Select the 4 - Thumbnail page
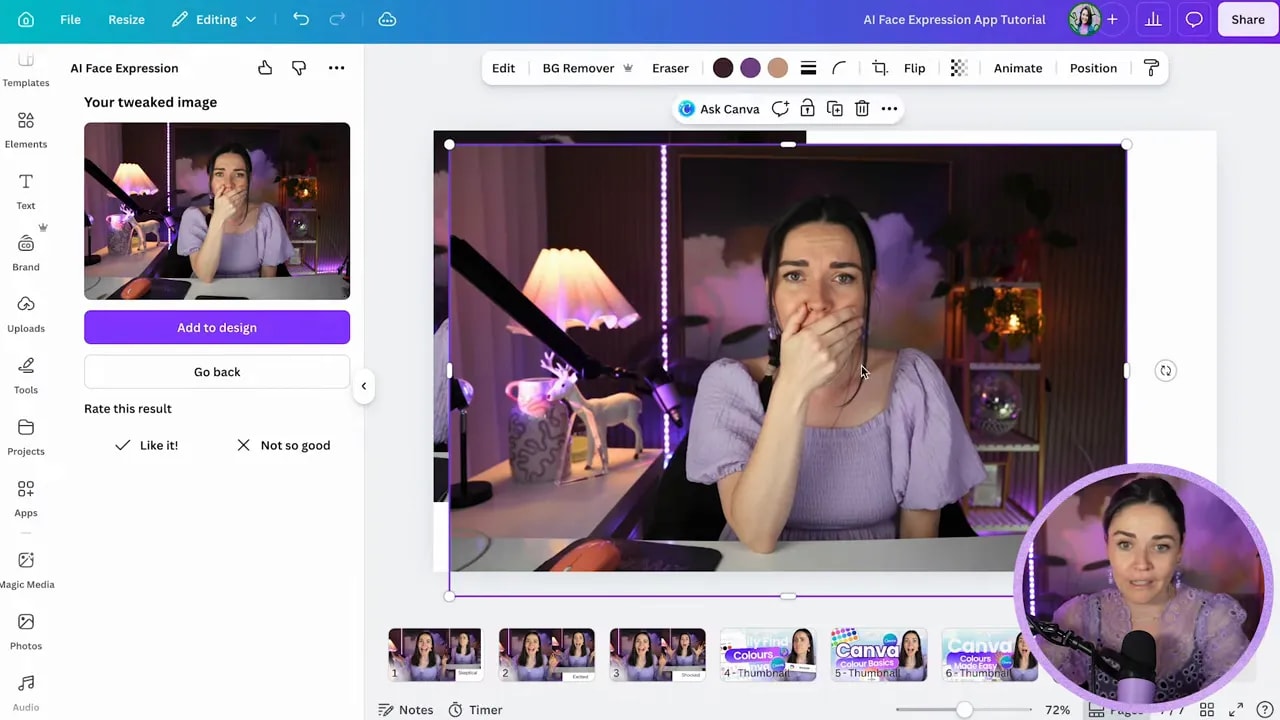 pos(768,655)
